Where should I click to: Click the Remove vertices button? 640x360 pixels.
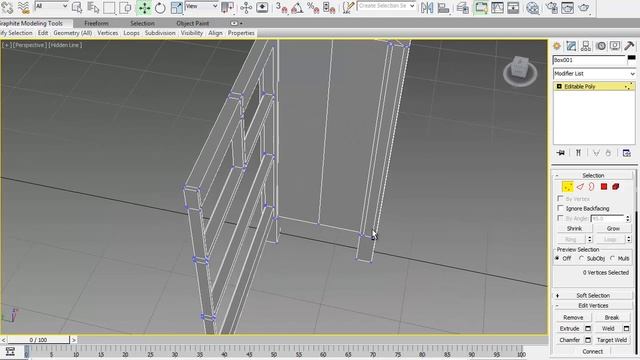click(x=573, y=317)
